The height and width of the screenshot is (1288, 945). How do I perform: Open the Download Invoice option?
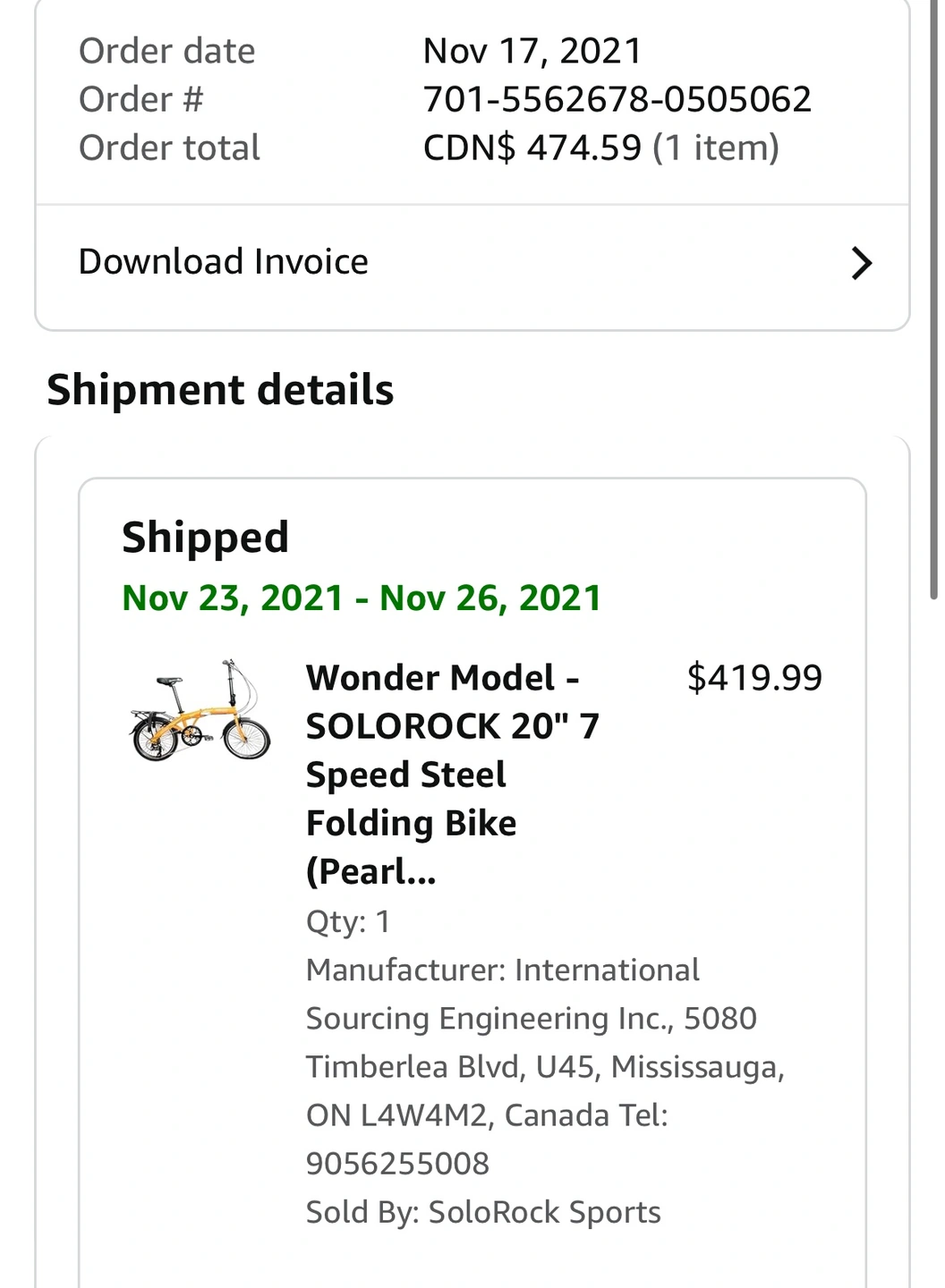(224, 262)
